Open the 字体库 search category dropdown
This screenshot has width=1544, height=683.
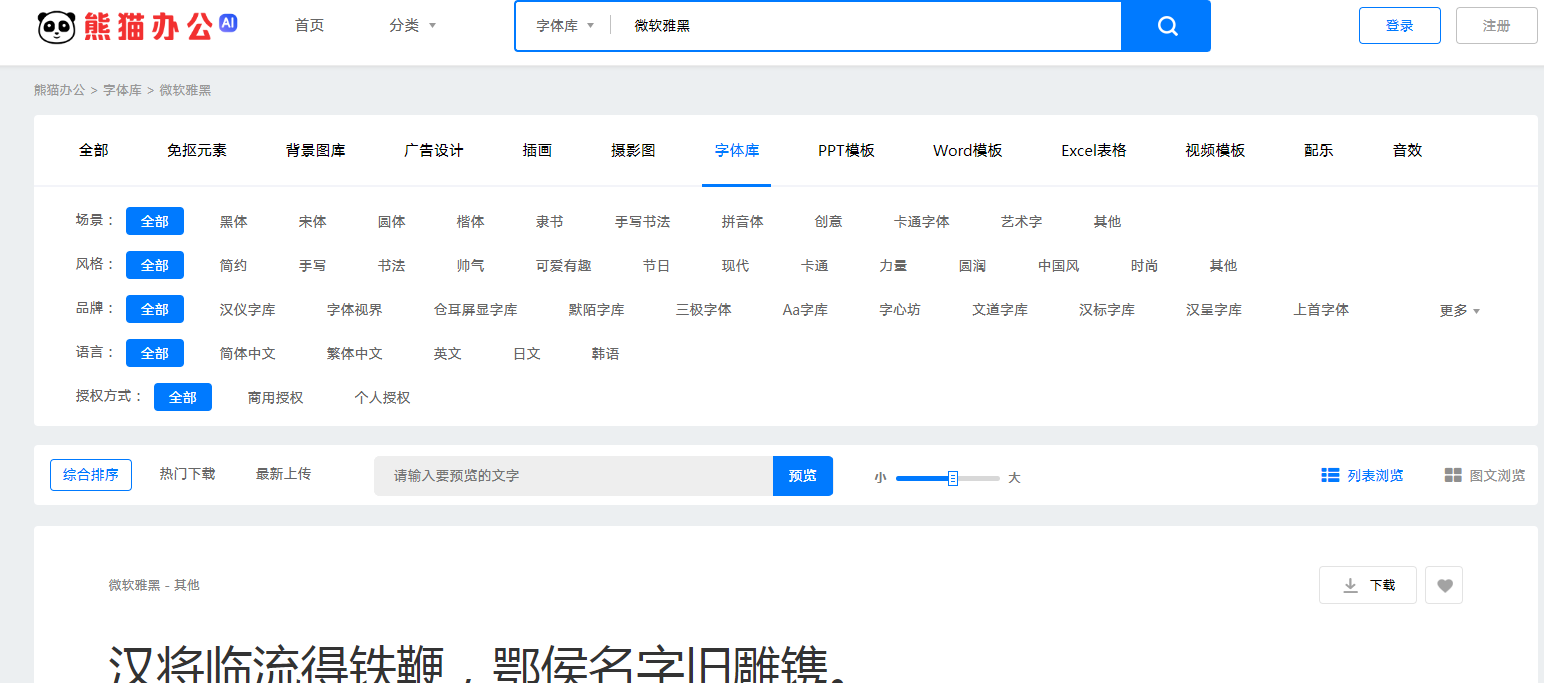click(x=565, y=26)
